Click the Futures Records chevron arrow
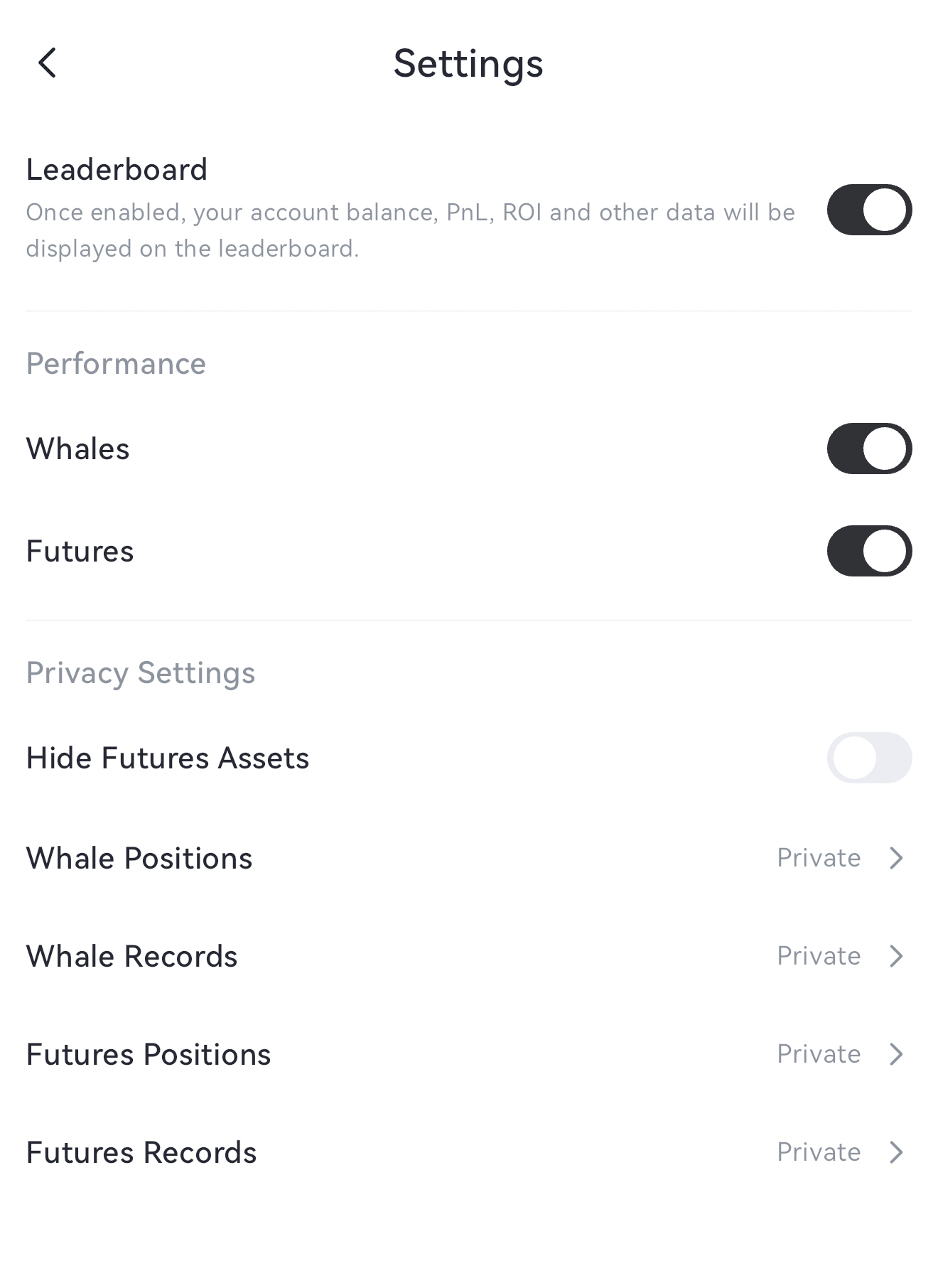 (x=896, y=1152)
